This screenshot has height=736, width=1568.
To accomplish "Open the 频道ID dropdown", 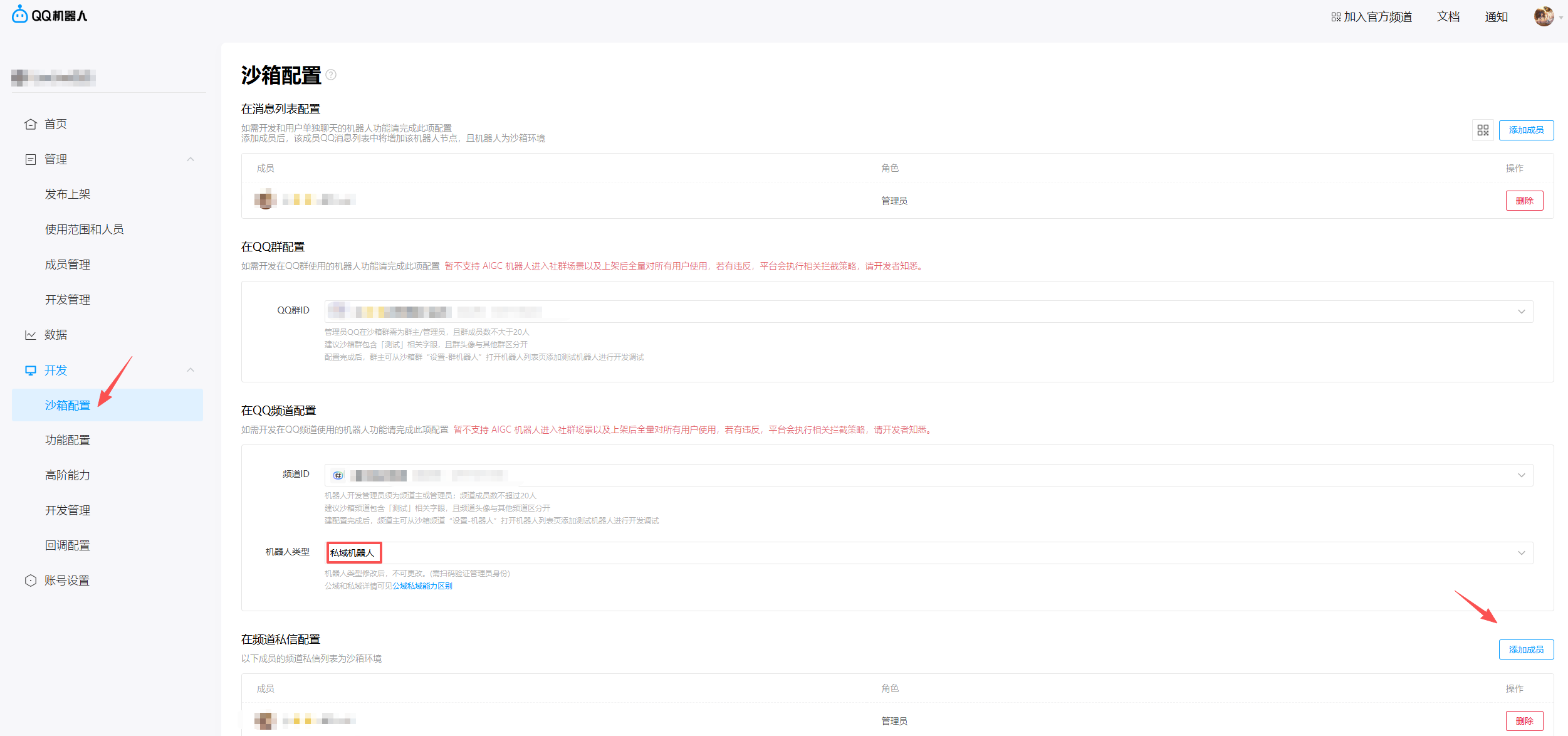I will click(x=1521, y=475).
